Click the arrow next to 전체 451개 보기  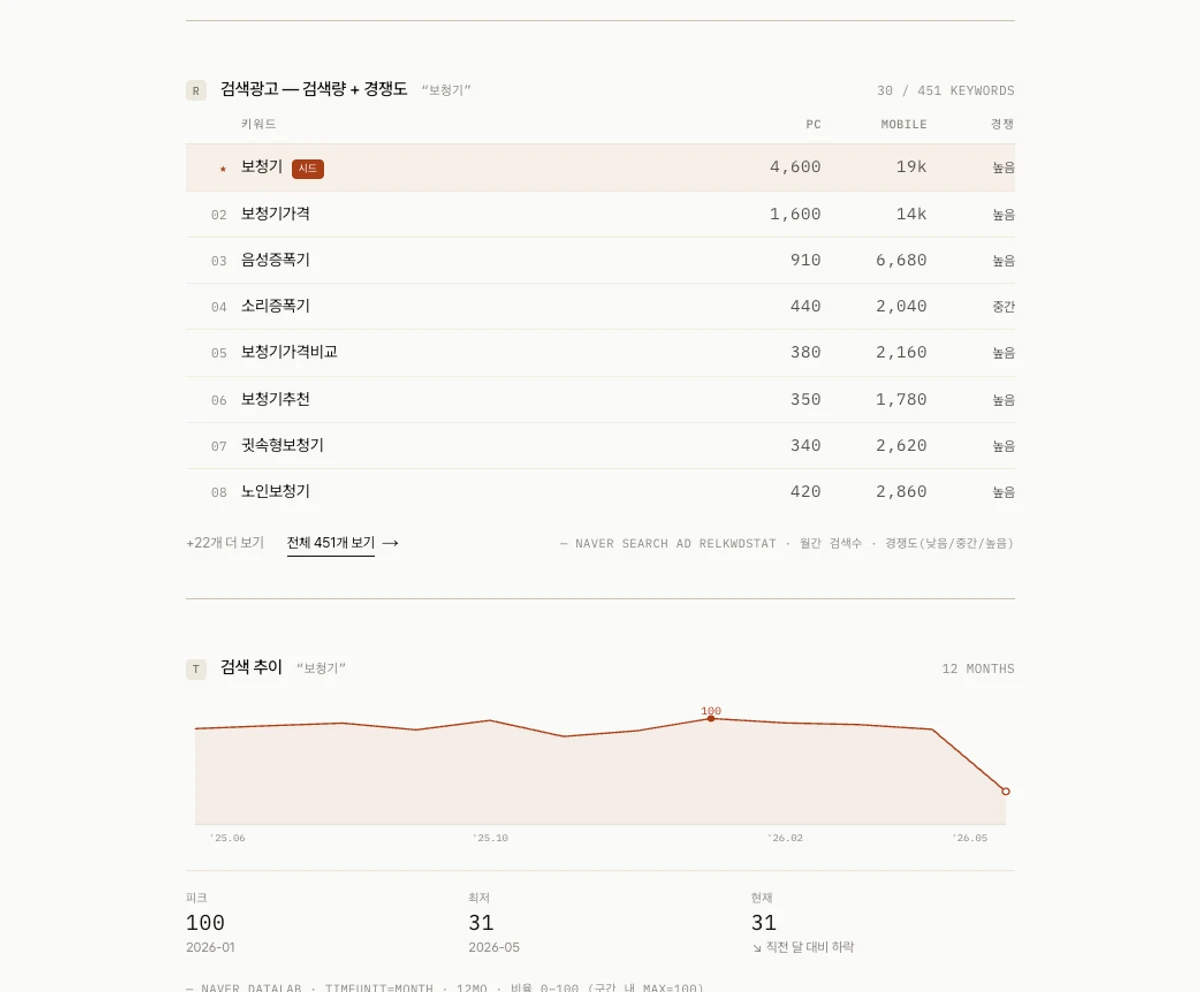(x=390, y=543)
